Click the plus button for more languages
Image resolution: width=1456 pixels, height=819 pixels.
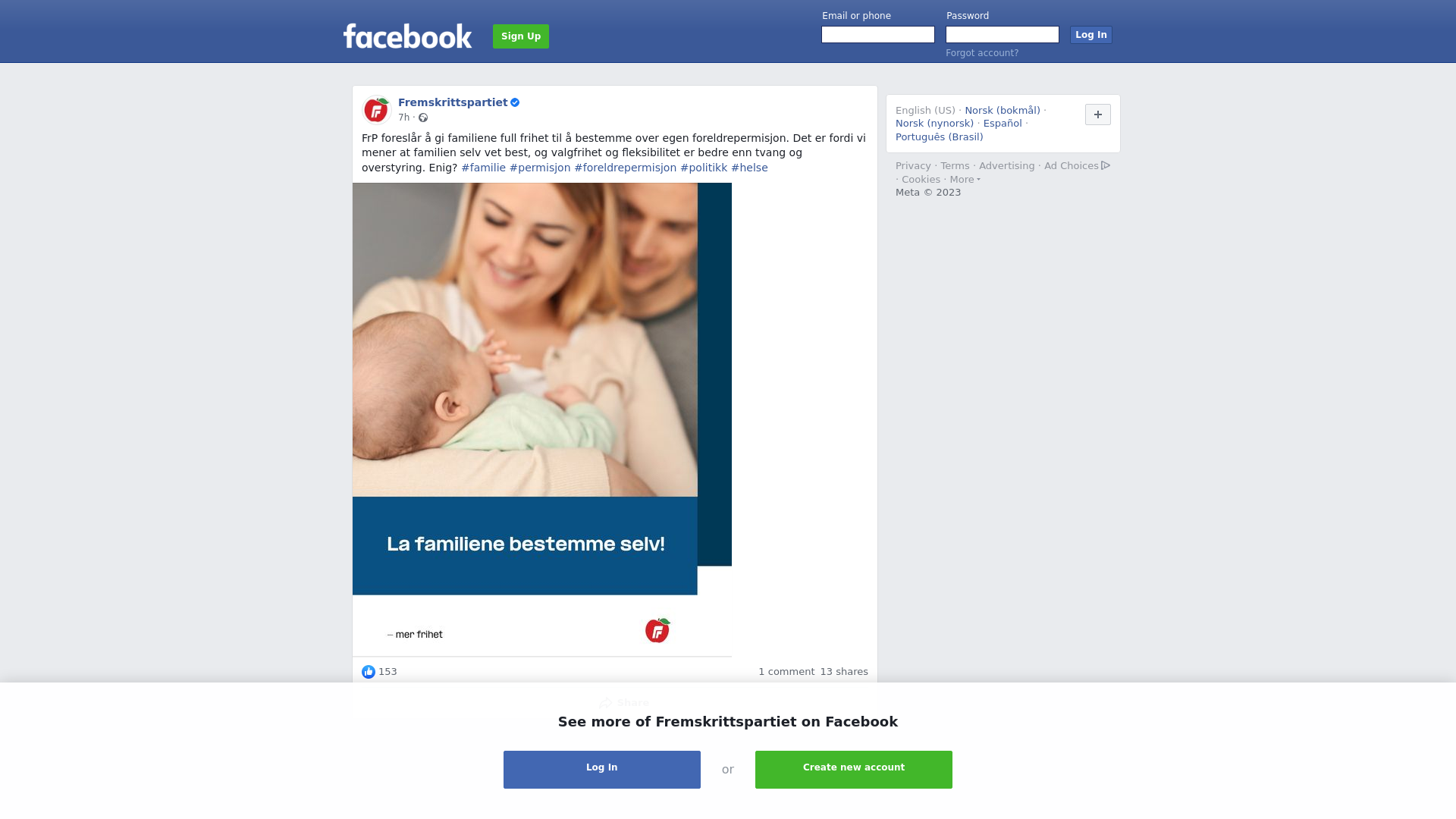[1097, 115]
